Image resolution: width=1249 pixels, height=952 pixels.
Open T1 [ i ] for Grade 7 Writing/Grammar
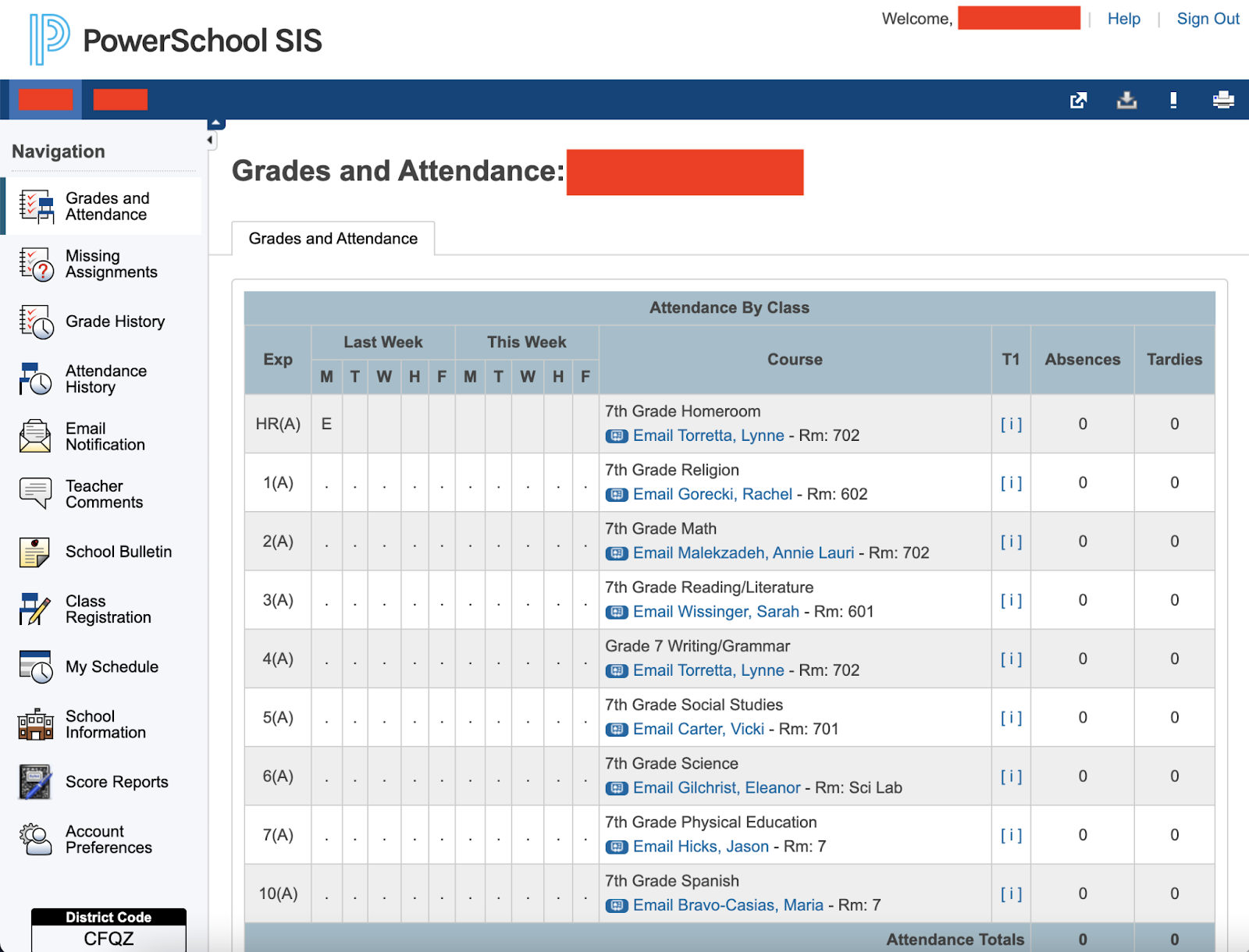(x=1011, y=659)
